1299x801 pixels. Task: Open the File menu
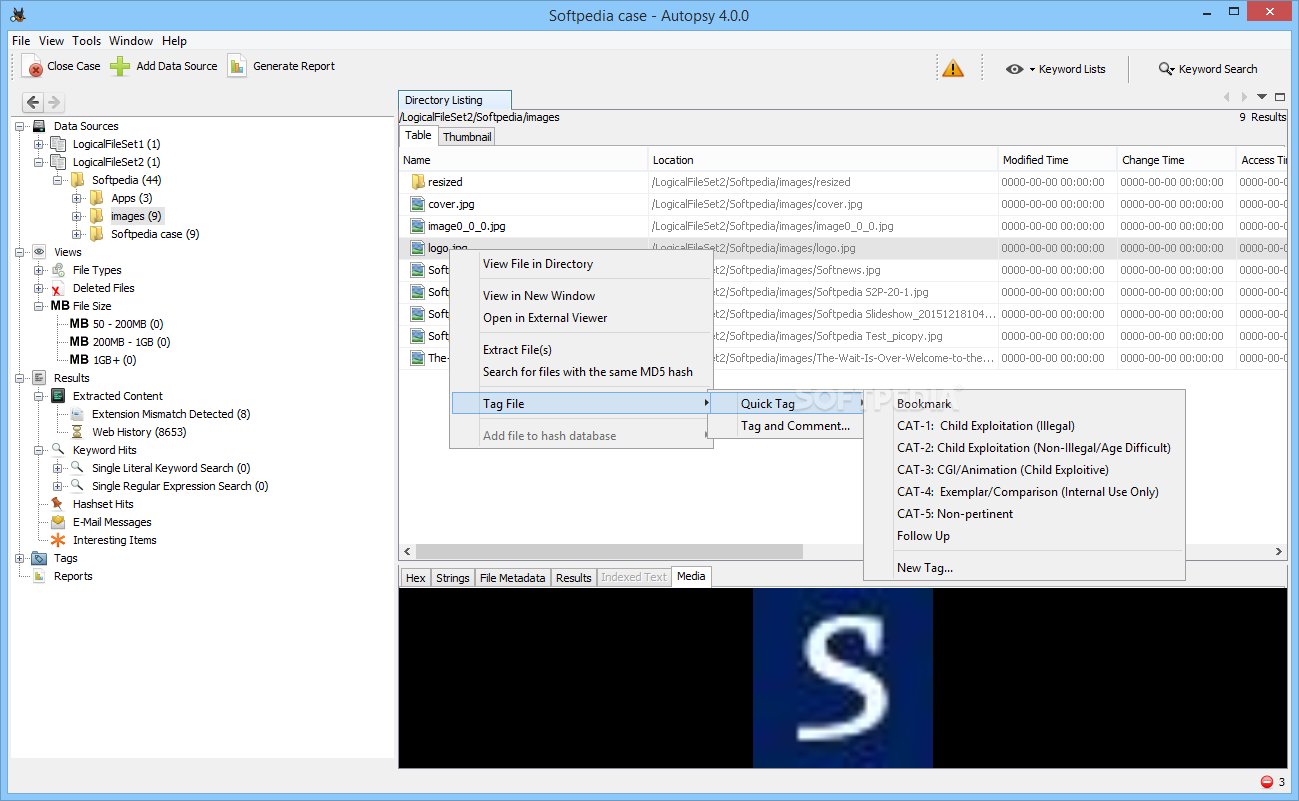(21, 41)
